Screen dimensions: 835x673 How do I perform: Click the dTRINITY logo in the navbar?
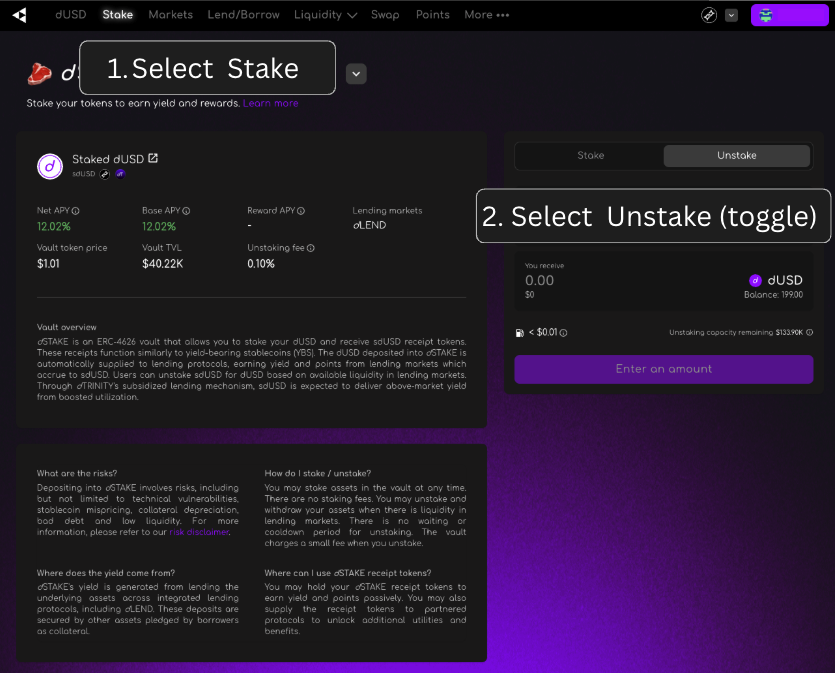(20, 15)
